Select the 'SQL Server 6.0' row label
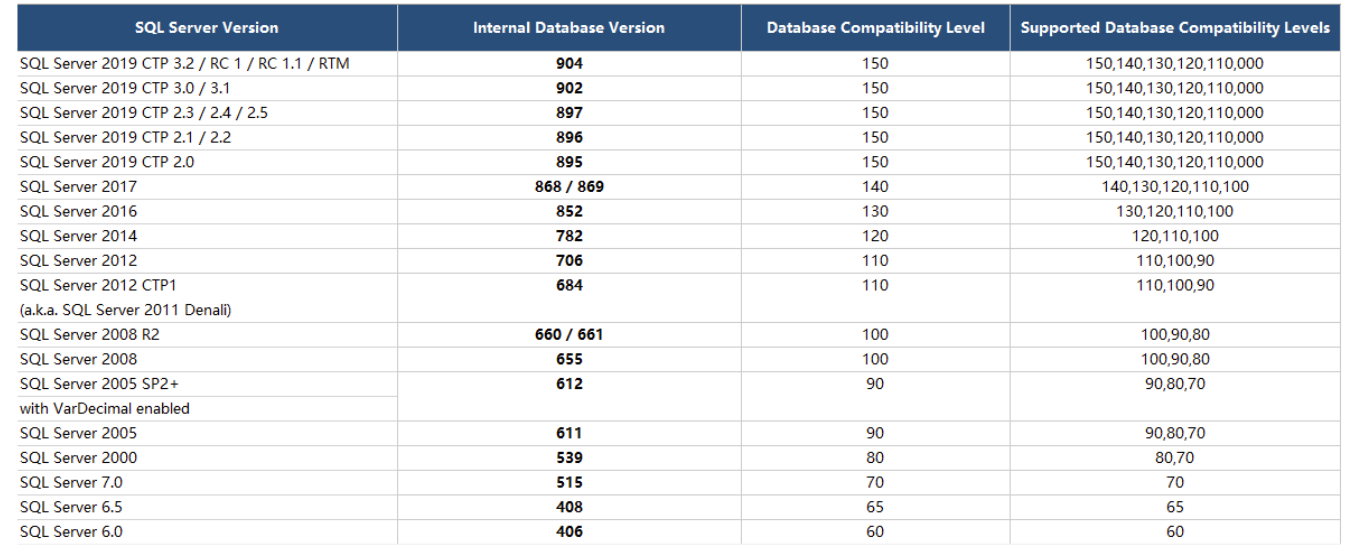 pyautogui.click(x=70, y=532)
